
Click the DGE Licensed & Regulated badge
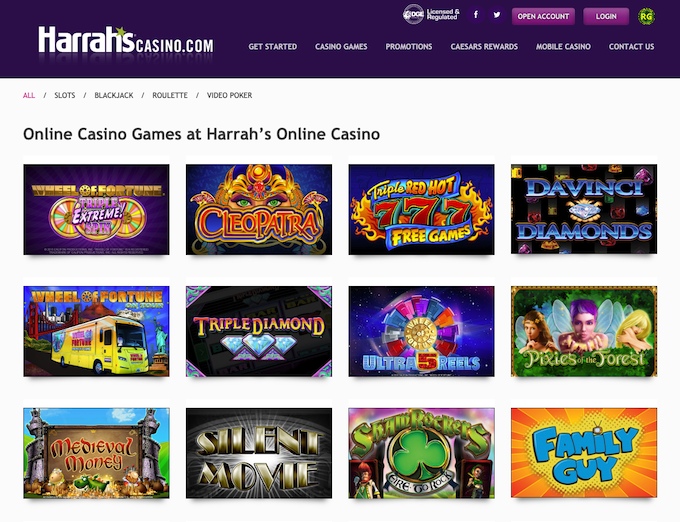click(x=431, y=15)
